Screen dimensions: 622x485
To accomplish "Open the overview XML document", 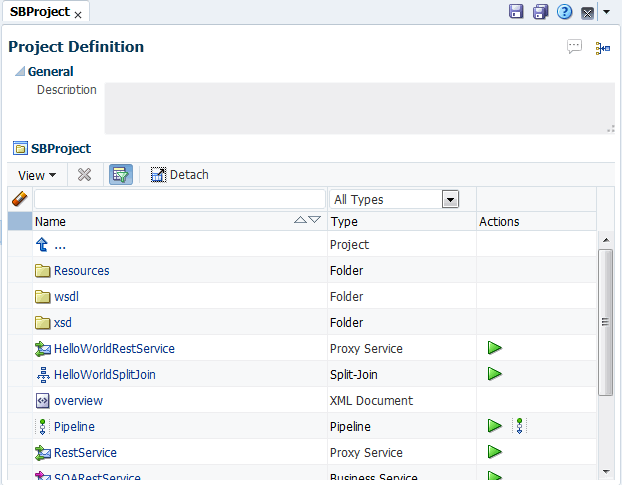I will [x=78, y=401].
